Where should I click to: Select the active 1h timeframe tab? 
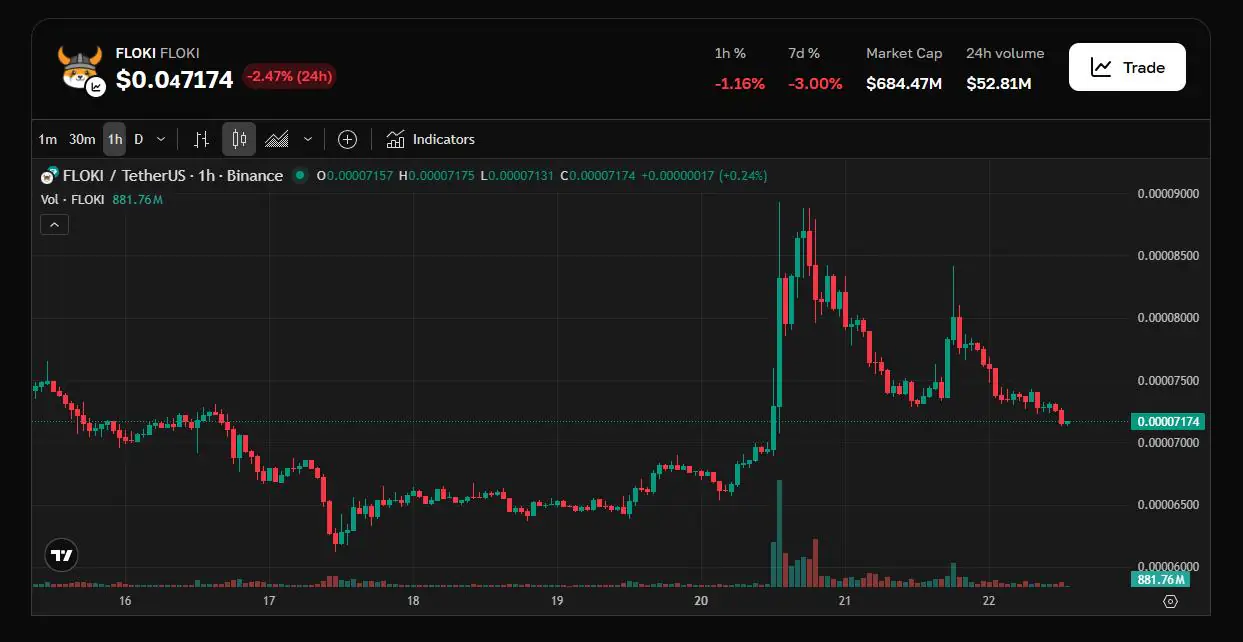(115, 139)
